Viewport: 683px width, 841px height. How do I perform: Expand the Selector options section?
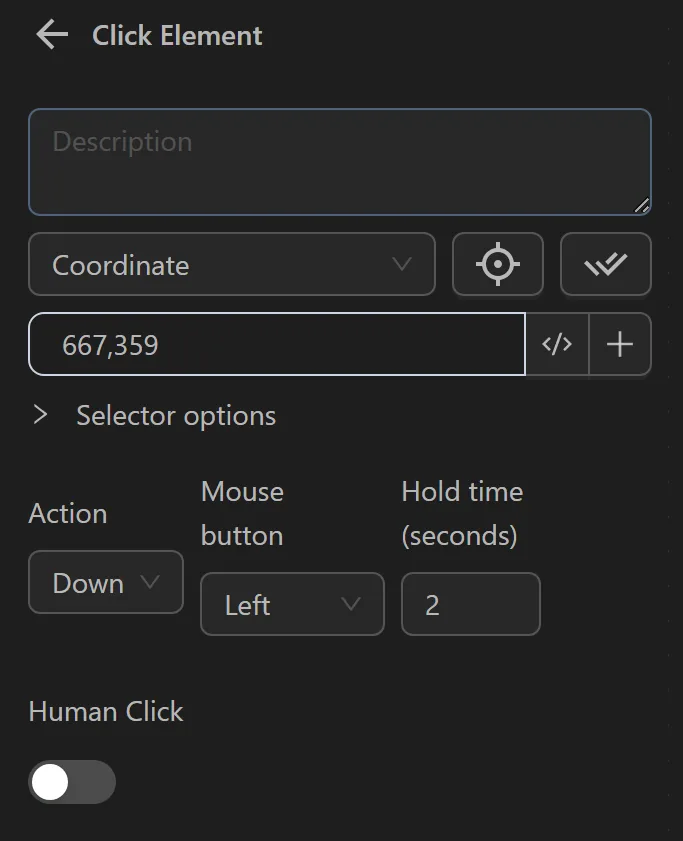point(40,415)
